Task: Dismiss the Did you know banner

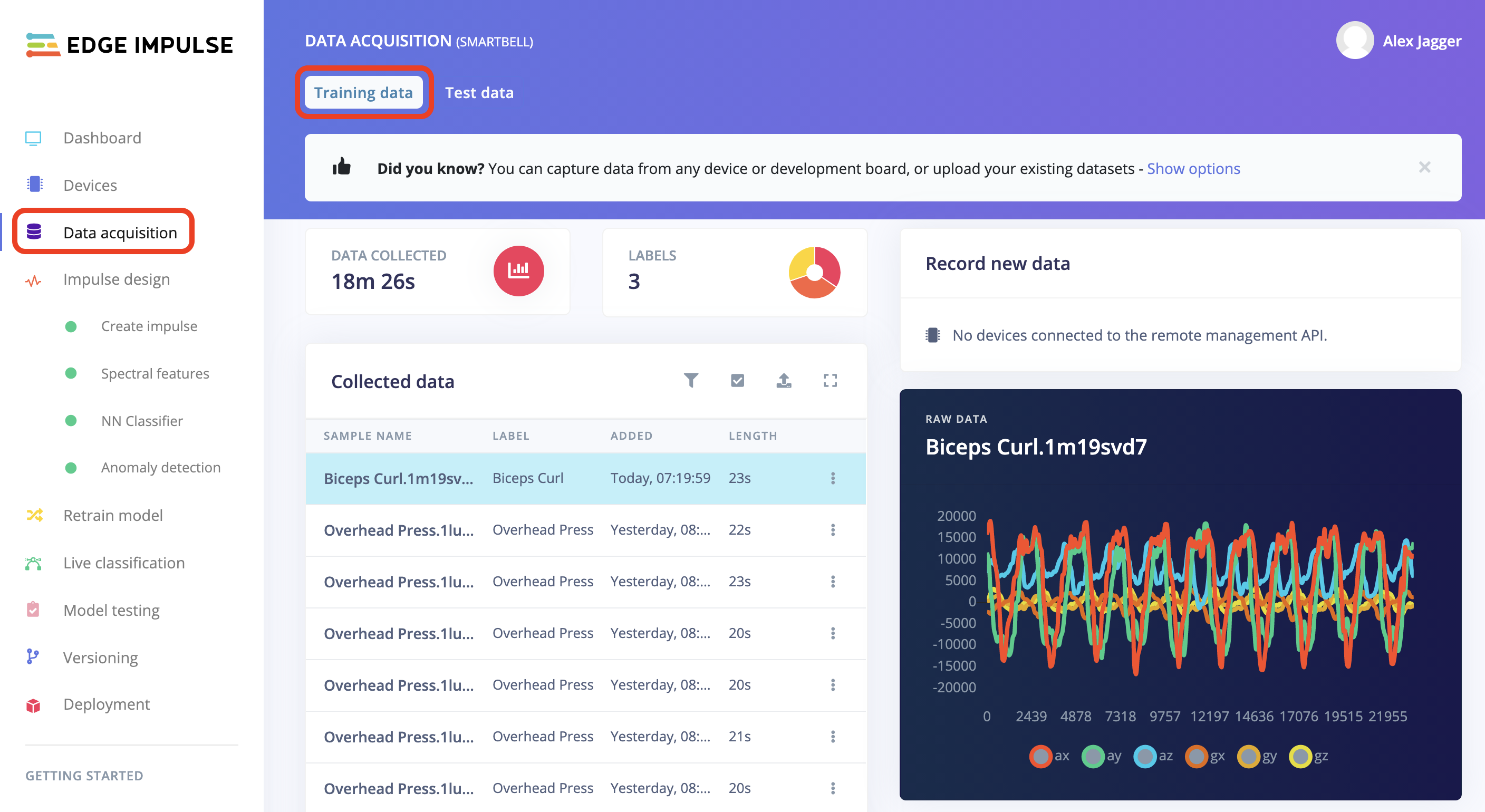Action: click(x=1424, y=167)
